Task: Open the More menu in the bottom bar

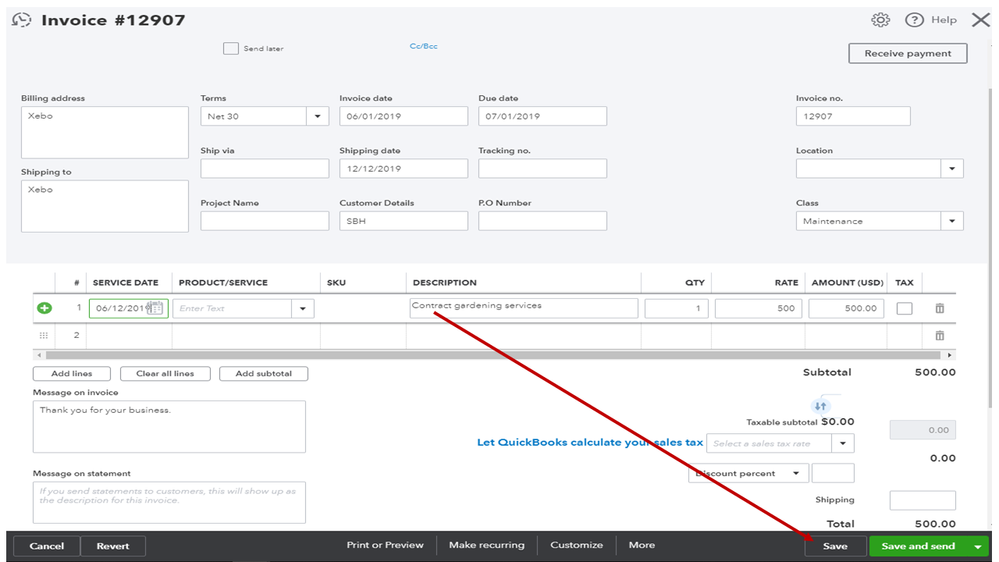Action: point(642,545)
